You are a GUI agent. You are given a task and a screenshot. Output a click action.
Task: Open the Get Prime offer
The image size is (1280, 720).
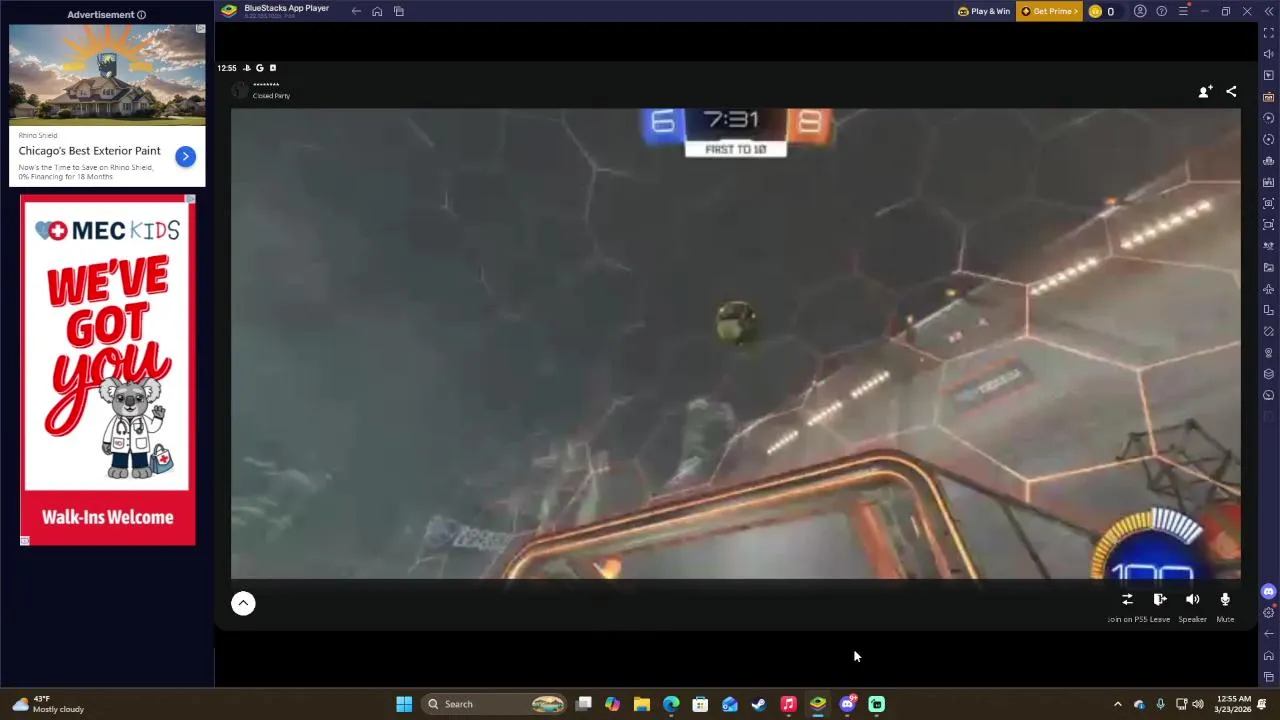click(1049, 11)
